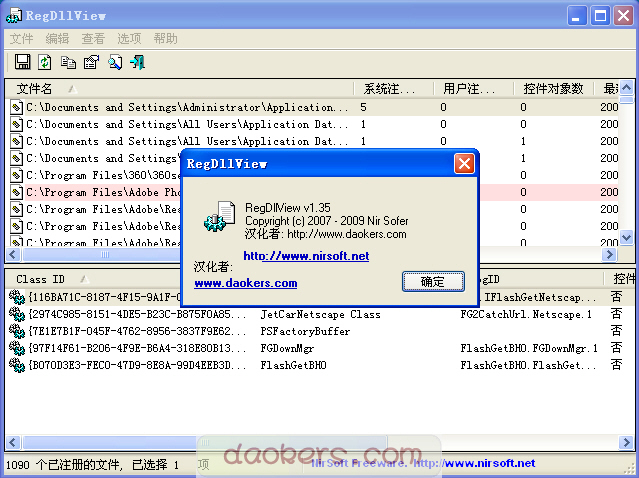Click the {B070D3E3-FEC0-47D9 class ID text
The width and height of the screenshot is (639, 478).
[x=137, y=365]
